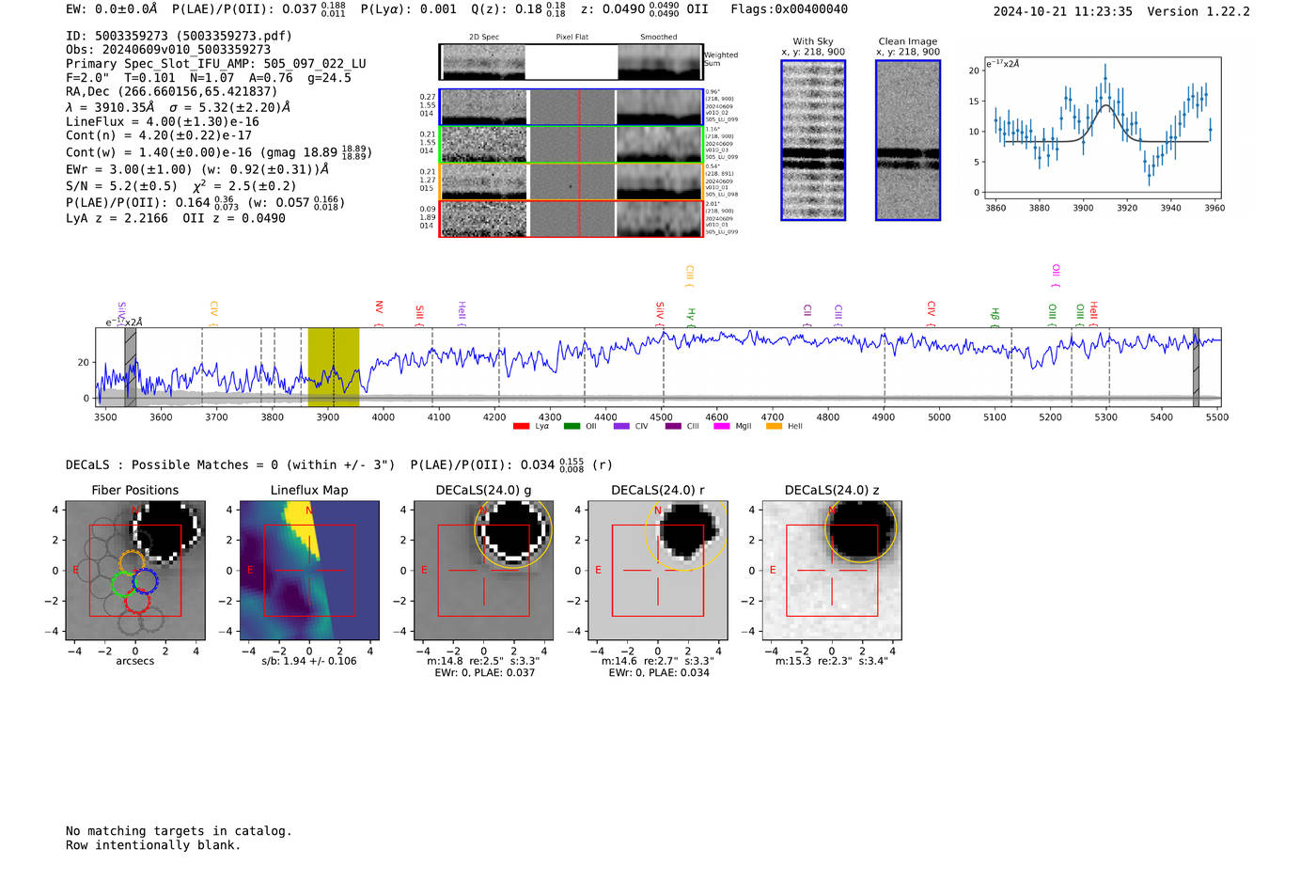Click the orange HeII legend swatch
This screenshot has height=896, width=1316.
click(775, 426)
